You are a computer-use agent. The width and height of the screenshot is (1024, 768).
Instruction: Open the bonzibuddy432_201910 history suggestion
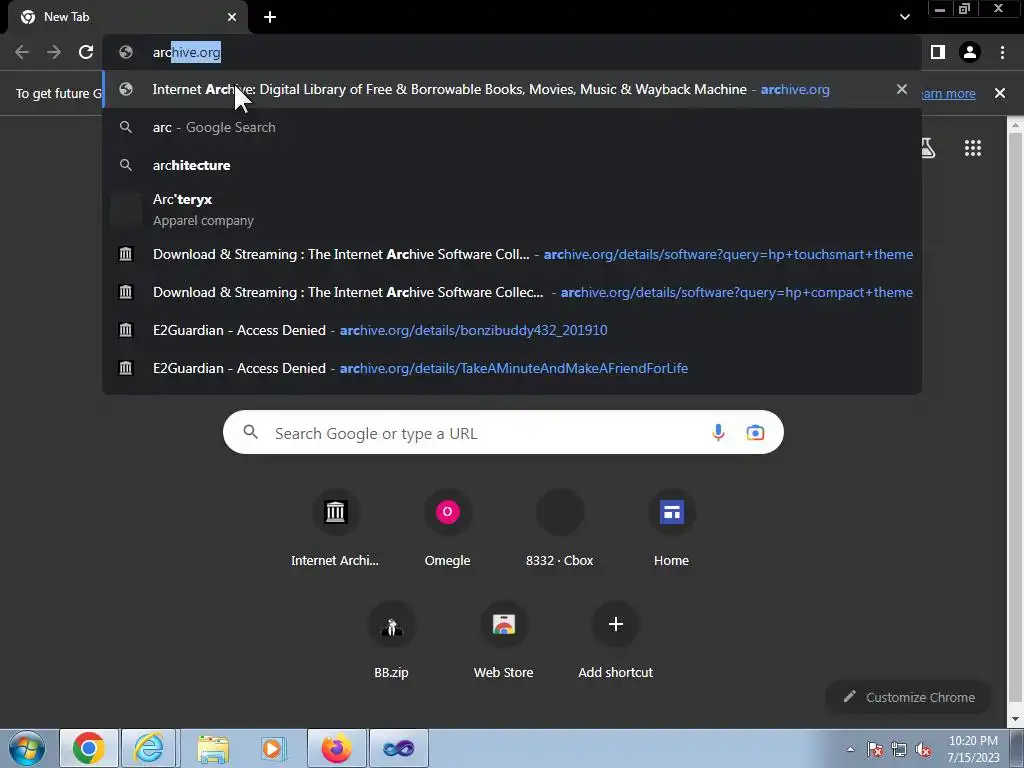tap(512, 330)
